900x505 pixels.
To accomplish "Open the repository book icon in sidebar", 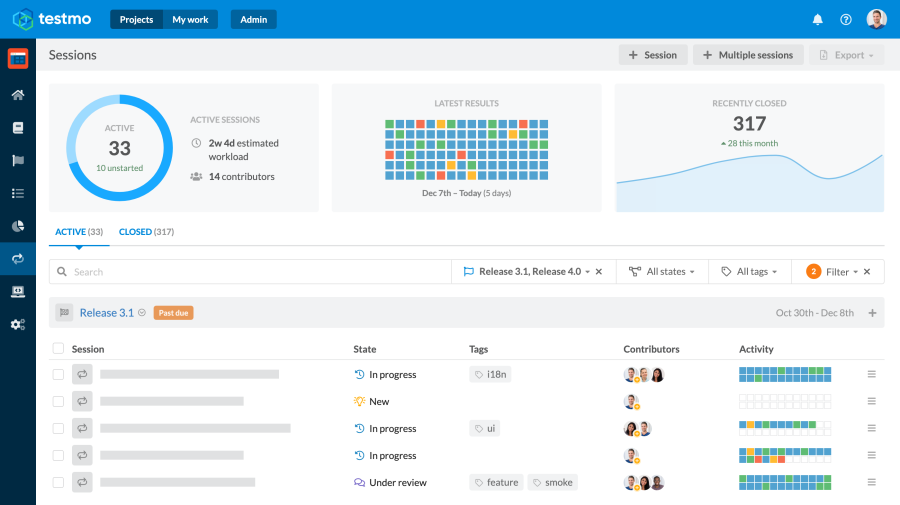I will [x=18, y=127].
